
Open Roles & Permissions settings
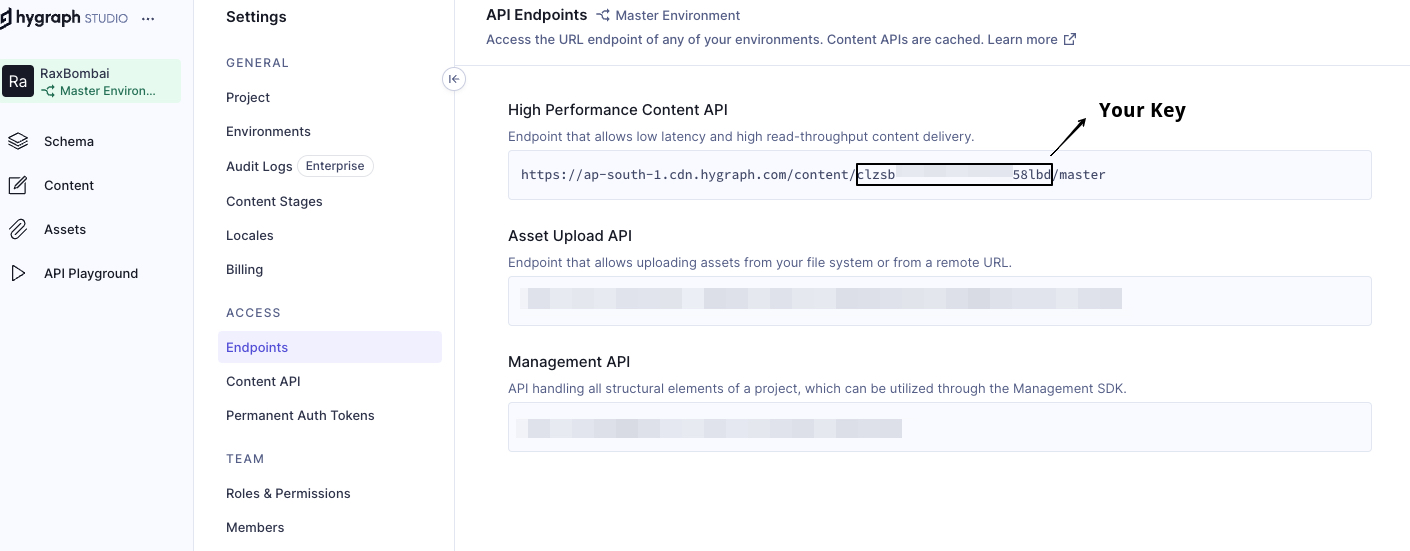click(x=288, y=493)
